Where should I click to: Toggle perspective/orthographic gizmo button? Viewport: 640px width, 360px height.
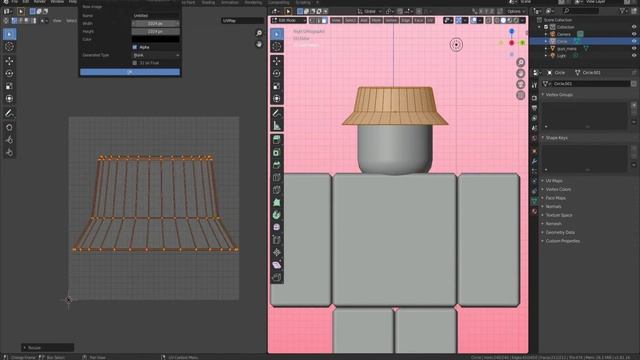[520, 96]
